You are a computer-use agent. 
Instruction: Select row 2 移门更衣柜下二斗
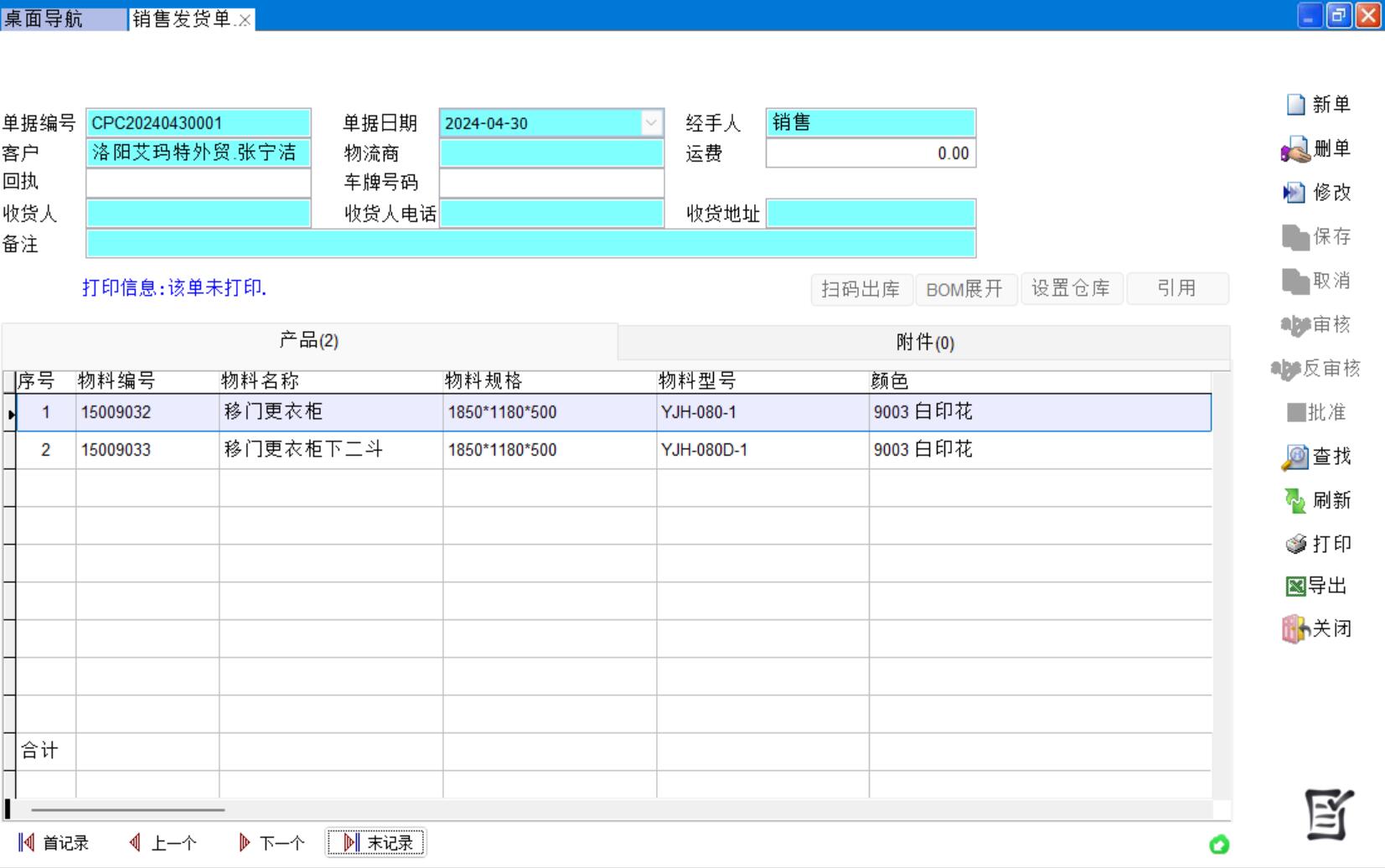pyautogui.click(x=302, y=450)
